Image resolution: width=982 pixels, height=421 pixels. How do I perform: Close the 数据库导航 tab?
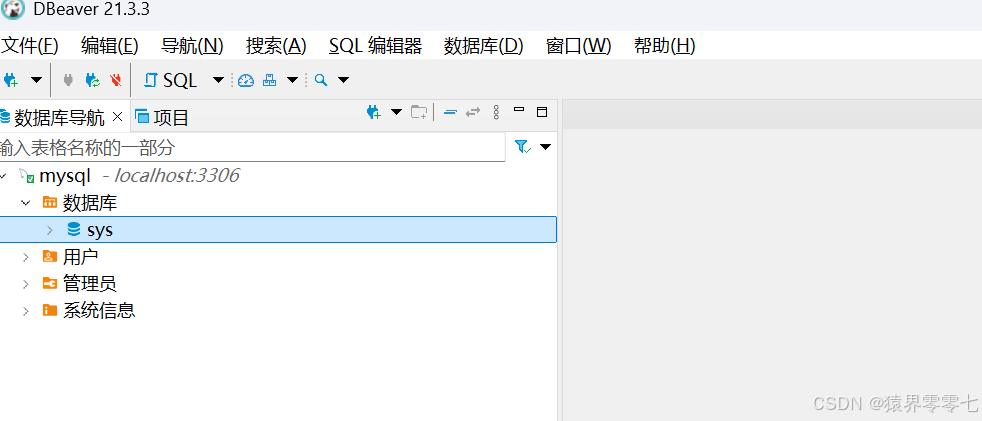pos(117,117)
